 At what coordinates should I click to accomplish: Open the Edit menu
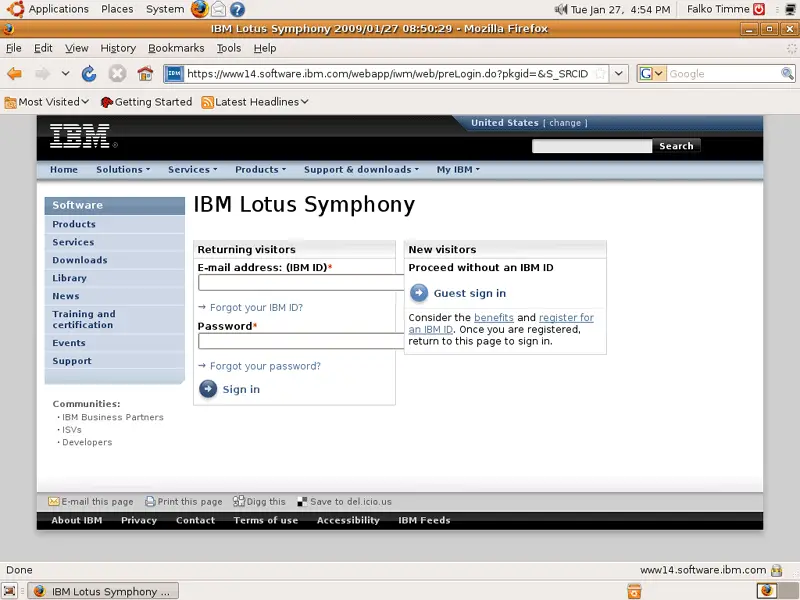coord(43,48)
